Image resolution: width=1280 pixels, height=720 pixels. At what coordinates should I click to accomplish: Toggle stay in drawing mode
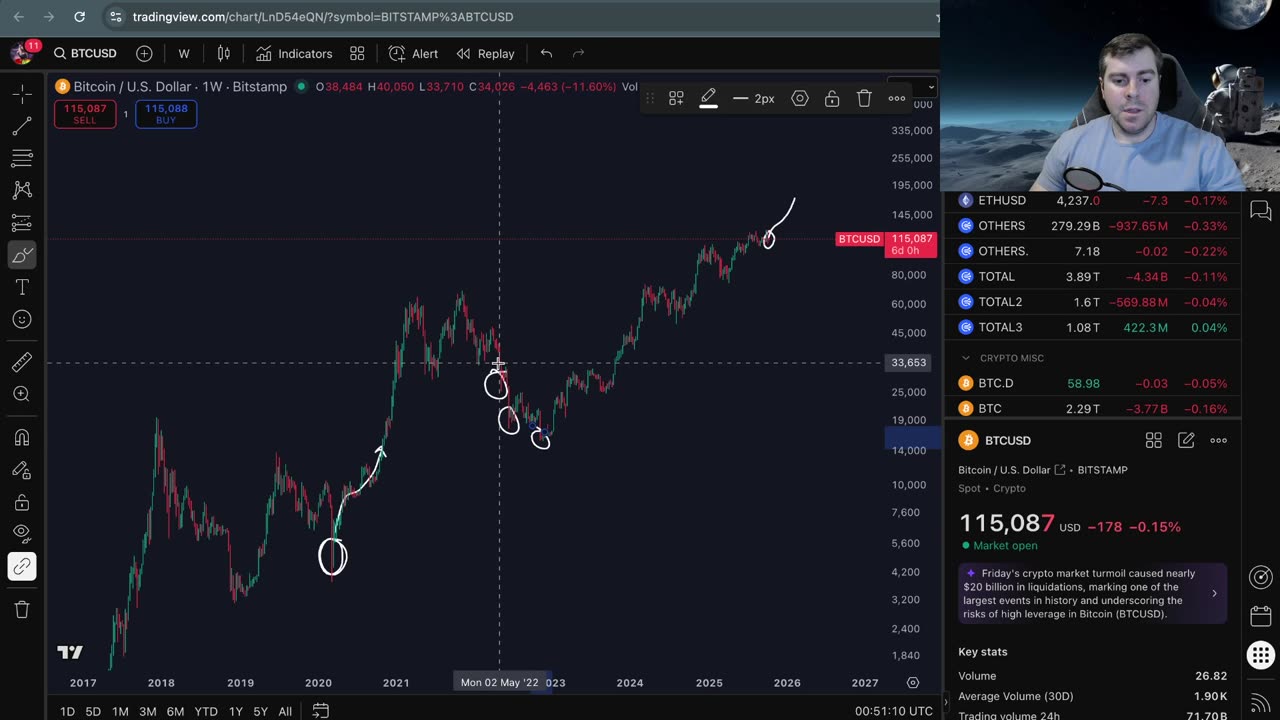click(x=22, y=470)
